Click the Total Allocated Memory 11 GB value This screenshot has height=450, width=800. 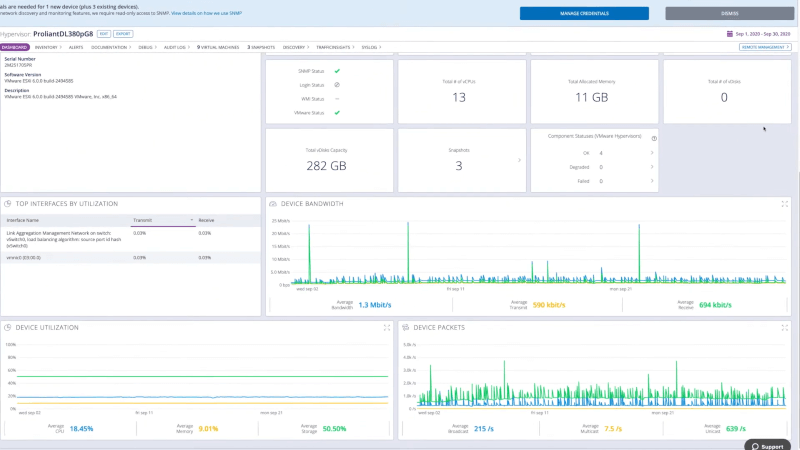(591, 97)
